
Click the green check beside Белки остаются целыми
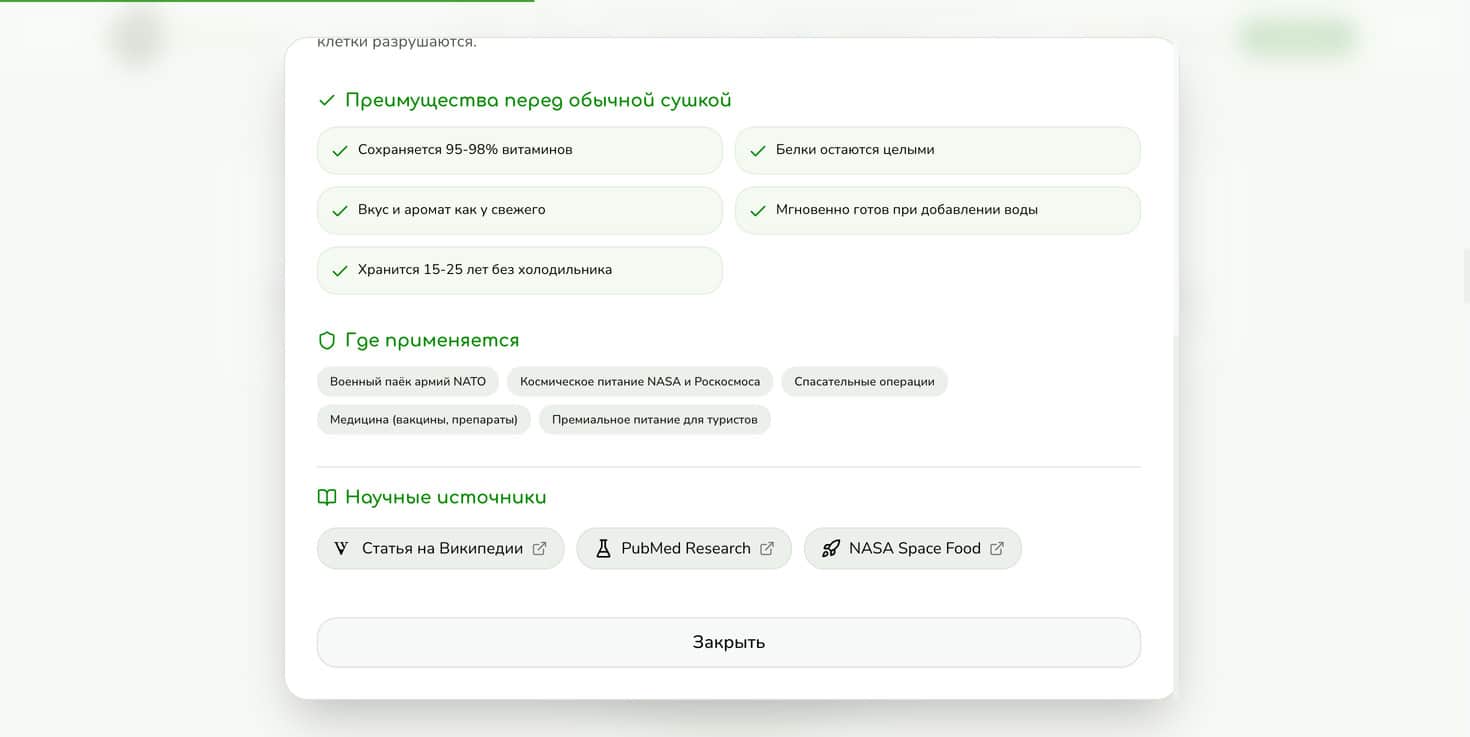coord(757,150)
